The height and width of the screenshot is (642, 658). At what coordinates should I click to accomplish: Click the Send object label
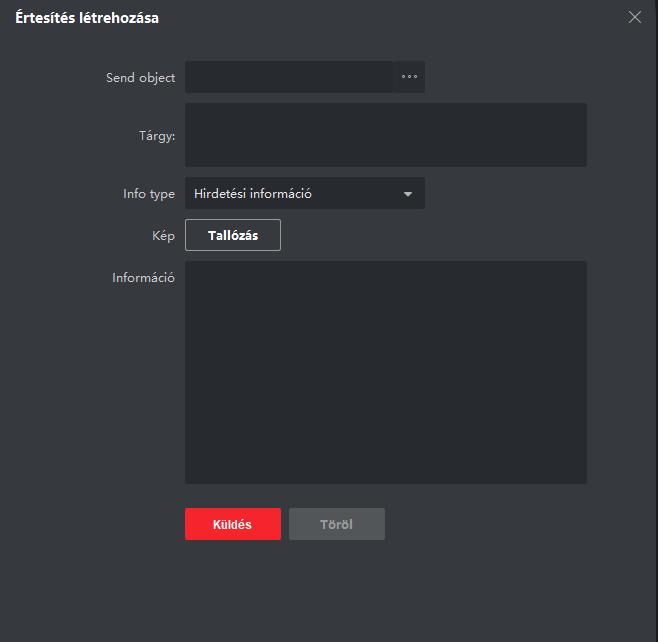click(x=140, y=78)
